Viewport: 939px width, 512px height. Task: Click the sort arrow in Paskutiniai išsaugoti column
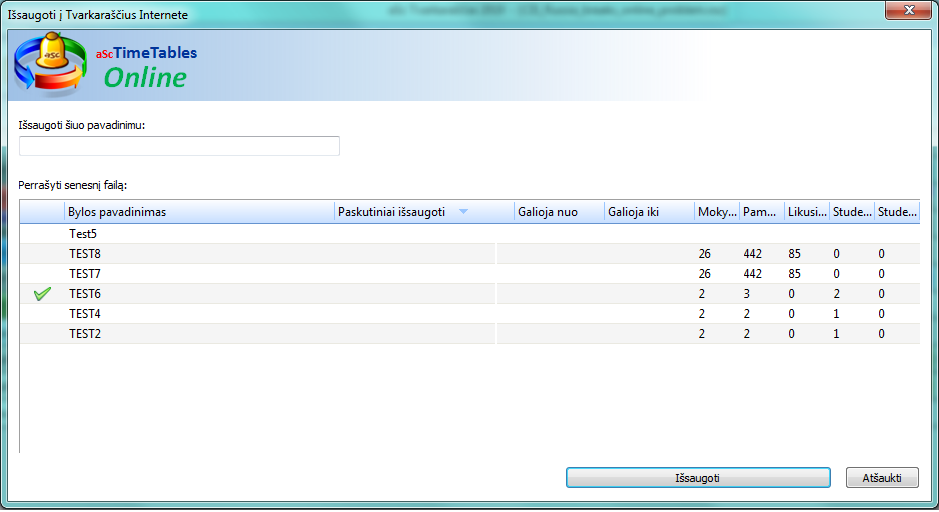(x=463, y=212)
